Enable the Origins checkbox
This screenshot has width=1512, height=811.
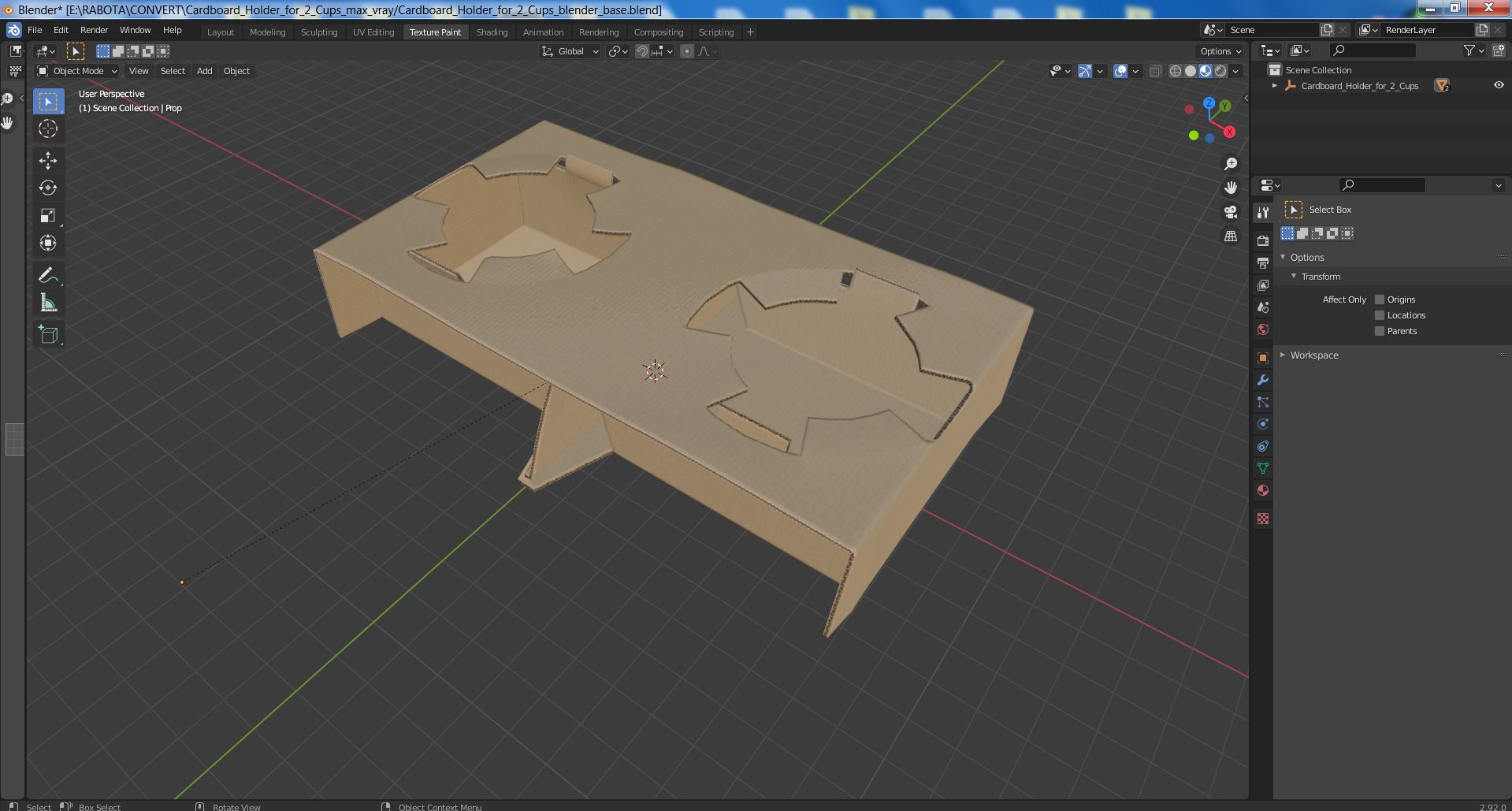coord(1380,299)
